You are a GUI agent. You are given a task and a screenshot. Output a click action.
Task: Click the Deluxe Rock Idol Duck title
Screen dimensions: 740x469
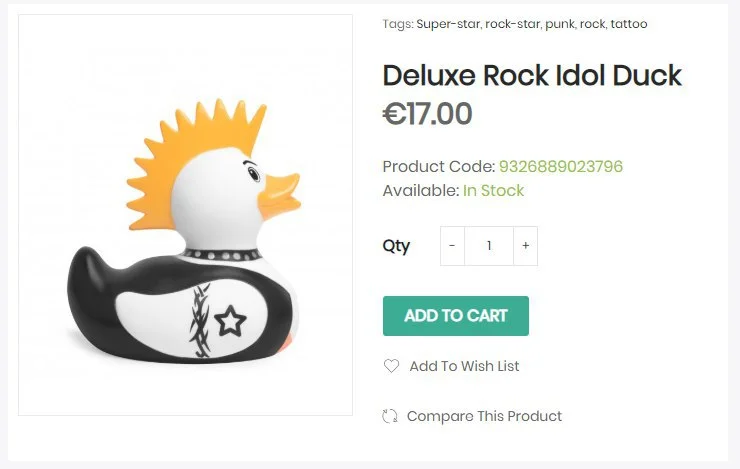coord(532,75)
